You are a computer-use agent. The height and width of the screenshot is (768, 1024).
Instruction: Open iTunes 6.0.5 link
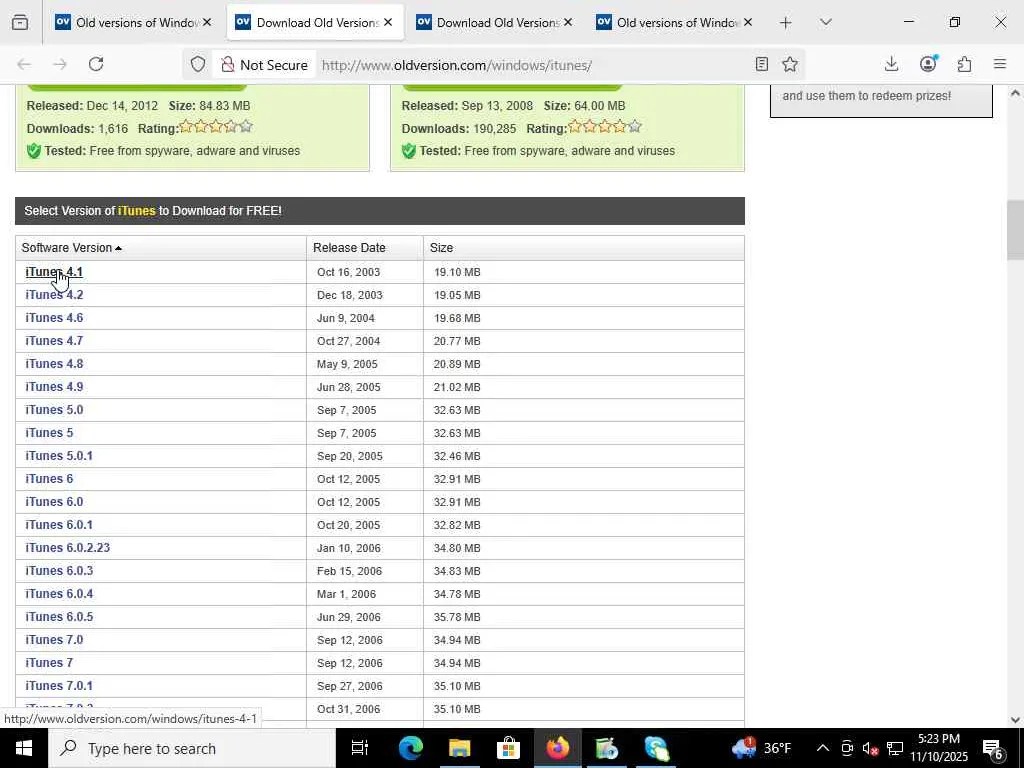59,616
